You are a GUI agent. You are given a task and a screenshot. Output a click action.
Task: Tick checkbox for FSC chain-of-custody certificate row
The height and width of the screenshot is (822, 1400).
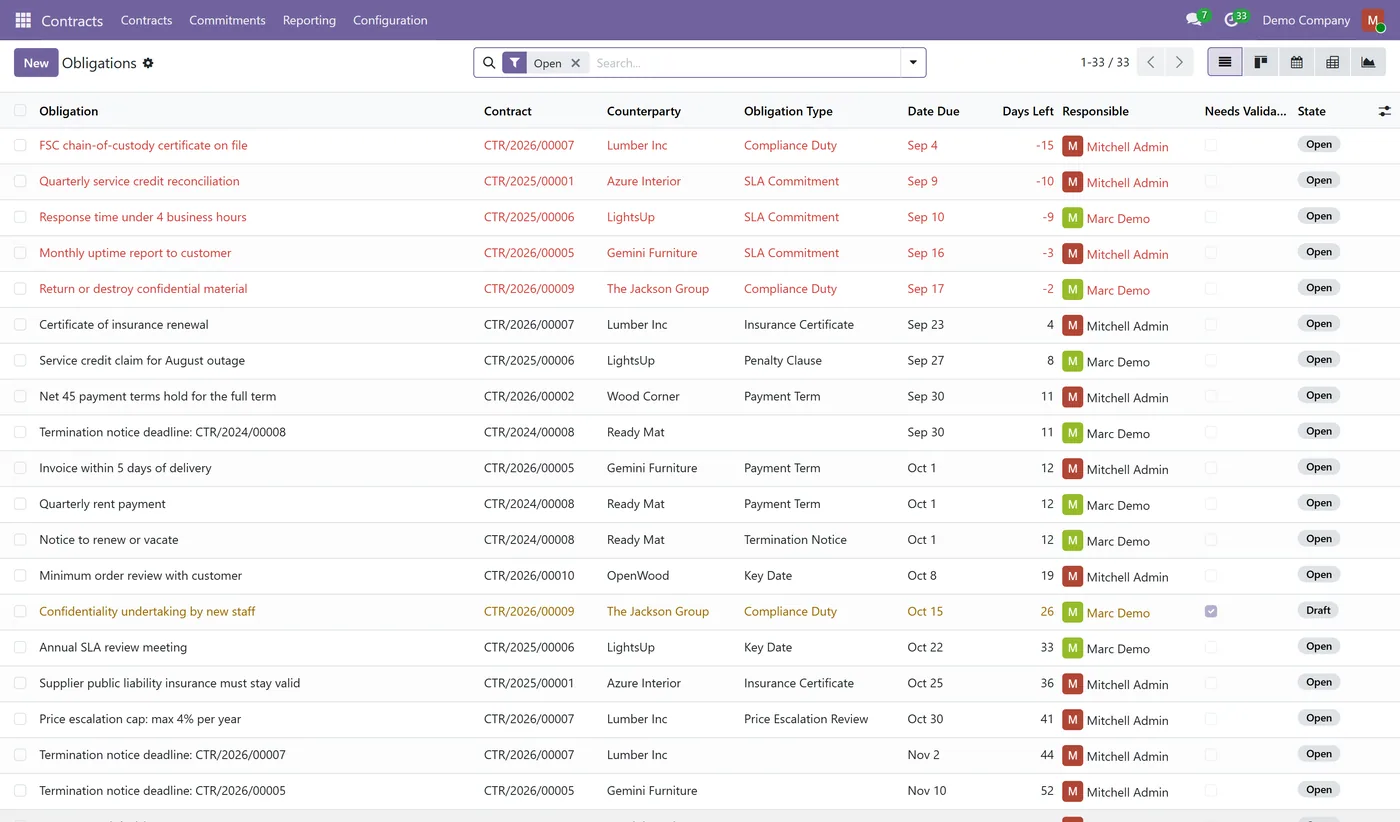[20, 145]
